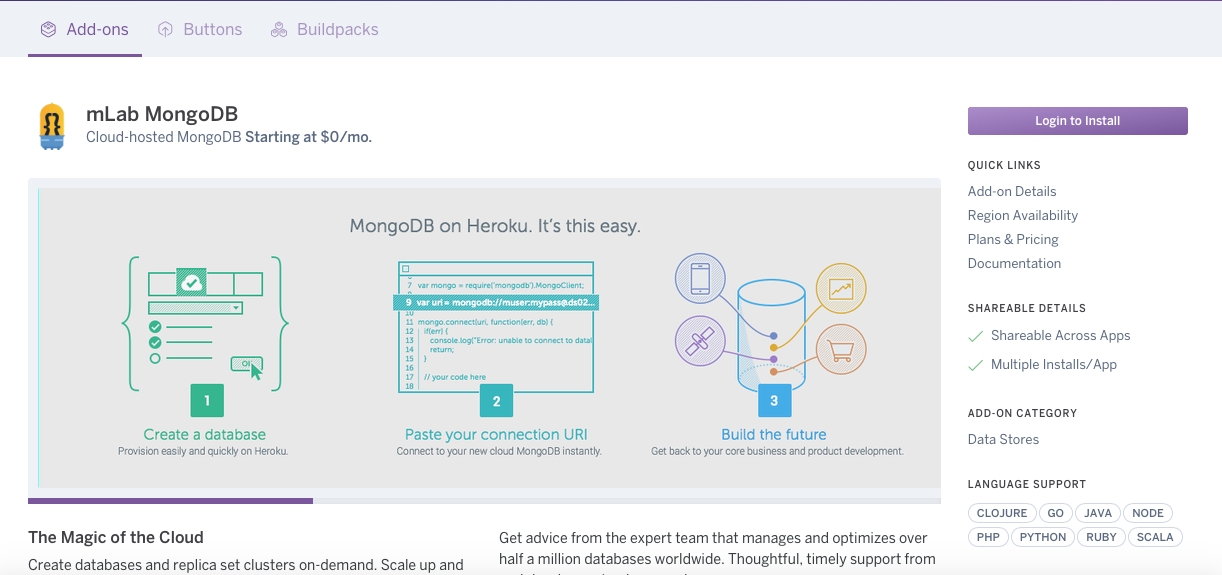This screenshot has width=1222, height=575.
Task: Click 'Starting at $0/mo.' text
Action: [x=308, y=137]
